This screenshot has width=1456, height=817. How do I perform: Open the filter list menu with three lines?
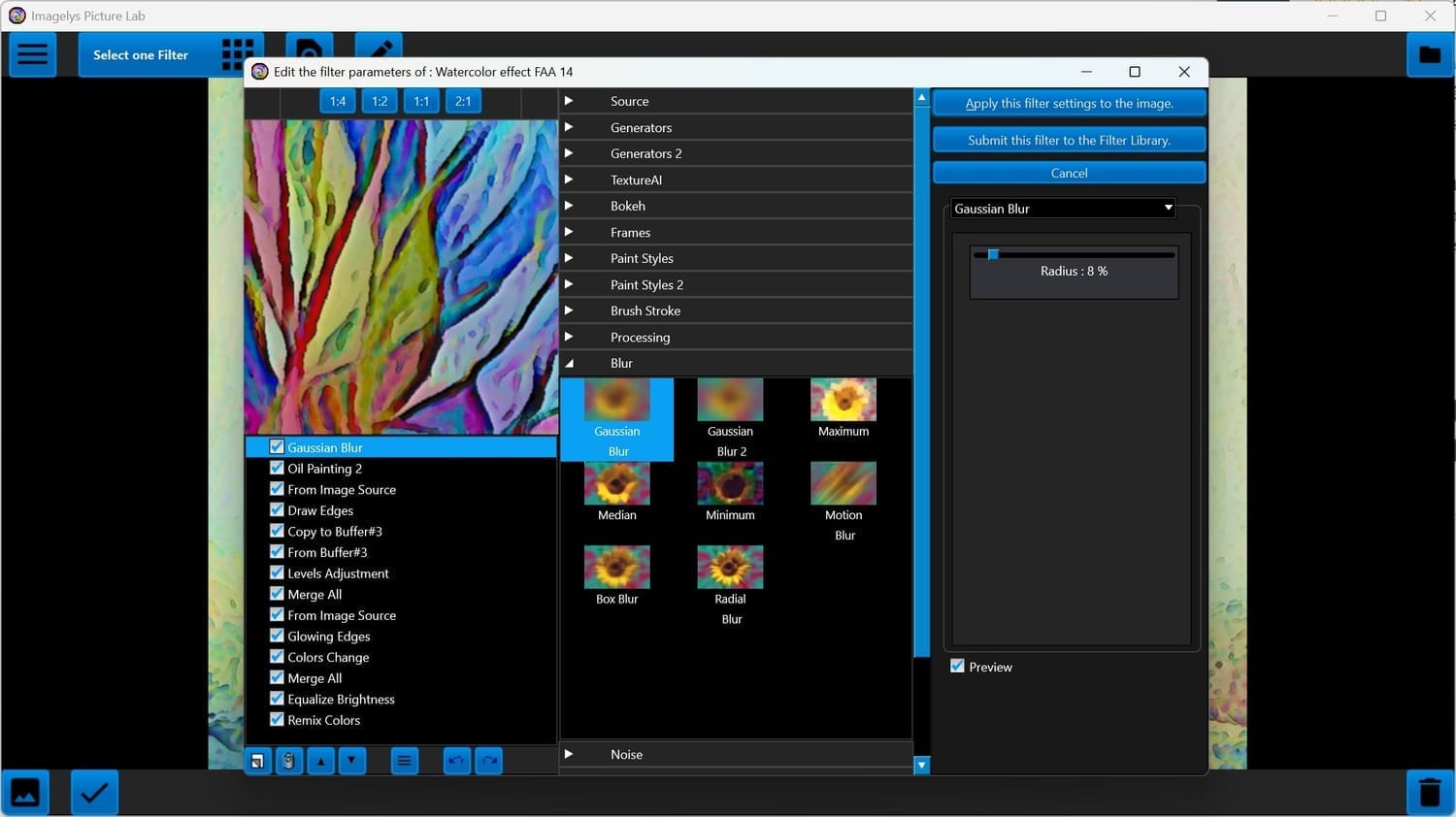coord(404,761)
